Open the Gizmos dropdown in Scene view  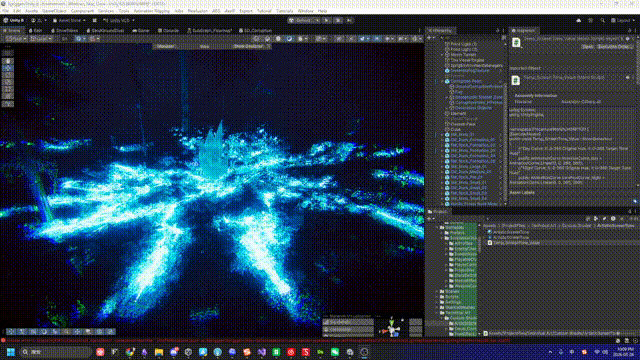416,39
